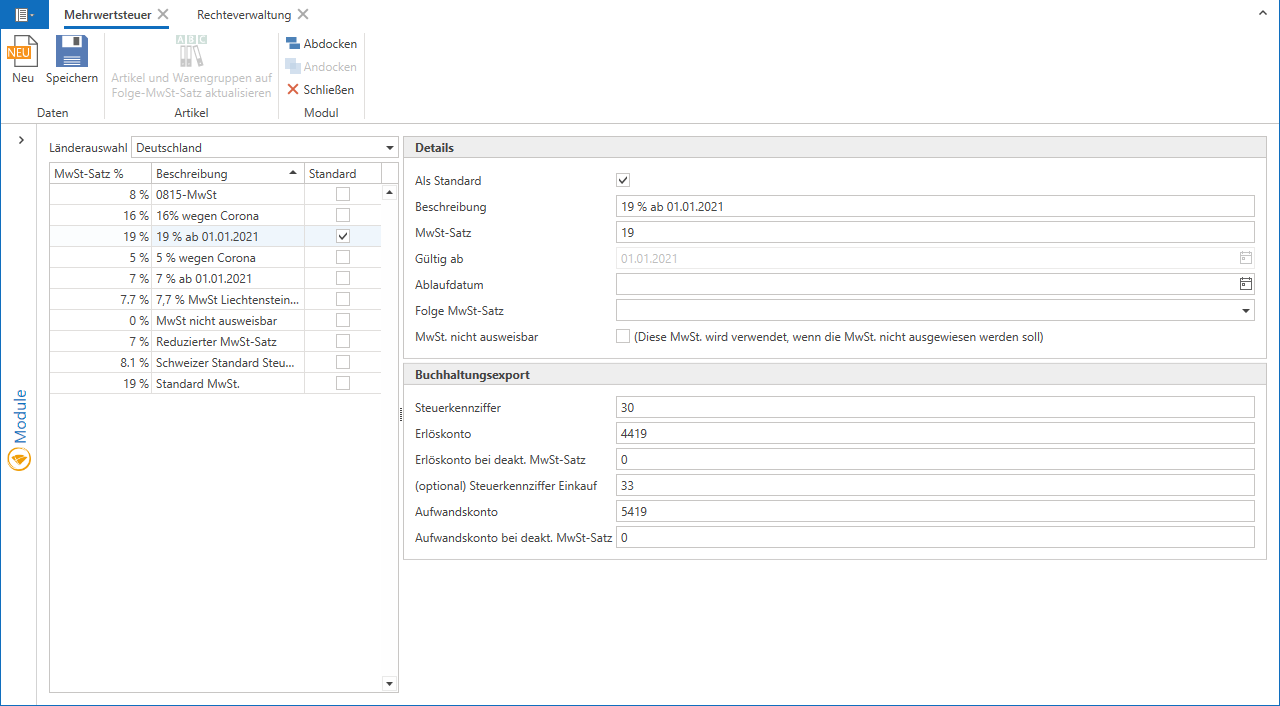Close the Rechteverwaltung tab with its X
The image size is (1280, 706).
303,14
